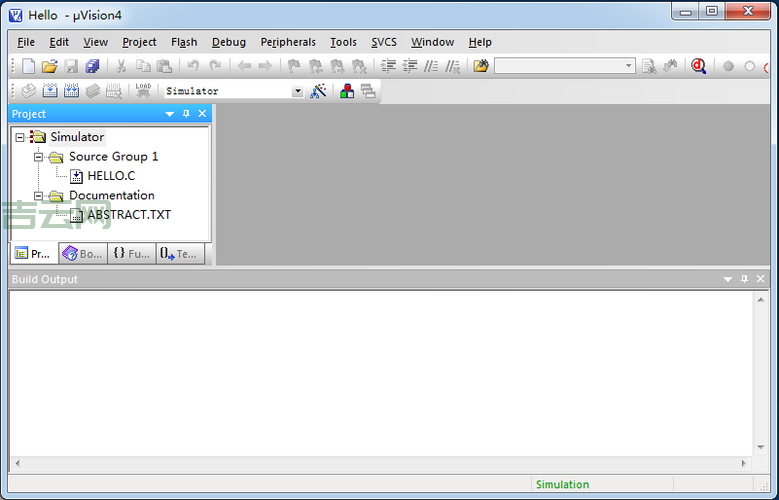Click the find text input field
Image resolution: width=779 pixels, height=500 pixels.
tap(558, 66)
